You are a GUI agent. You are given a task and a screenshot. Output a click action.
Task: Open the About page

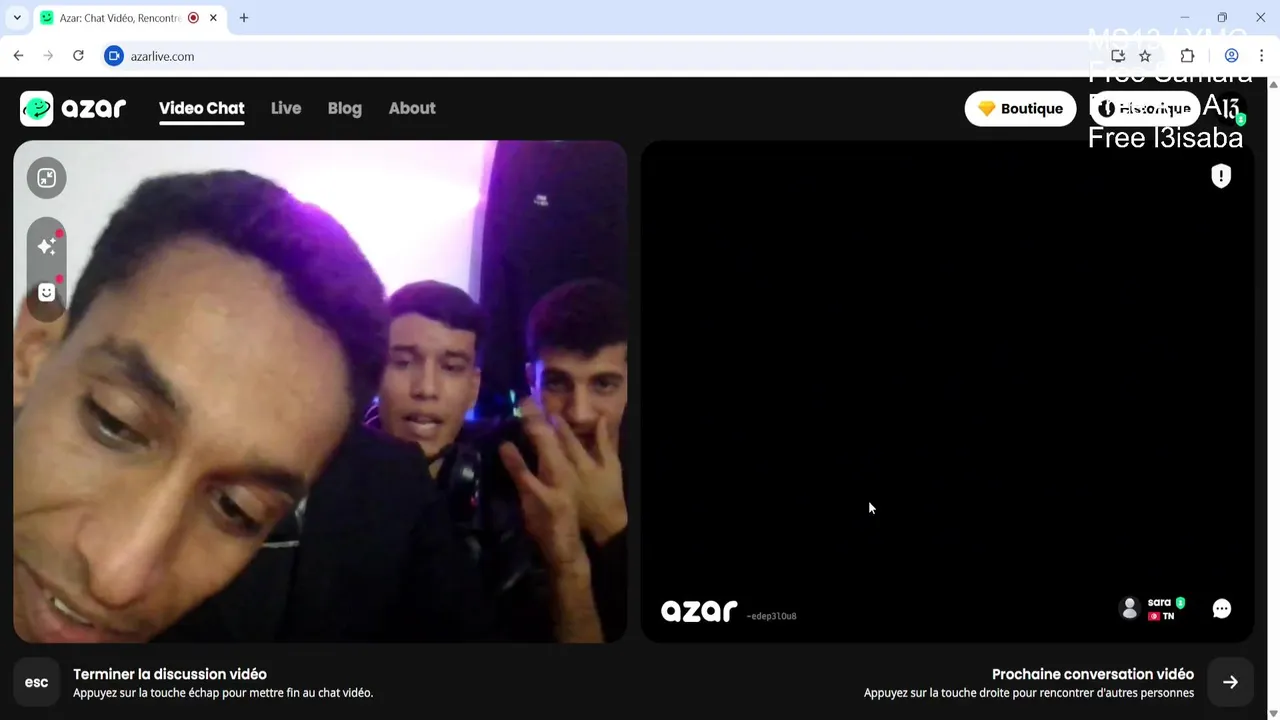412,108
